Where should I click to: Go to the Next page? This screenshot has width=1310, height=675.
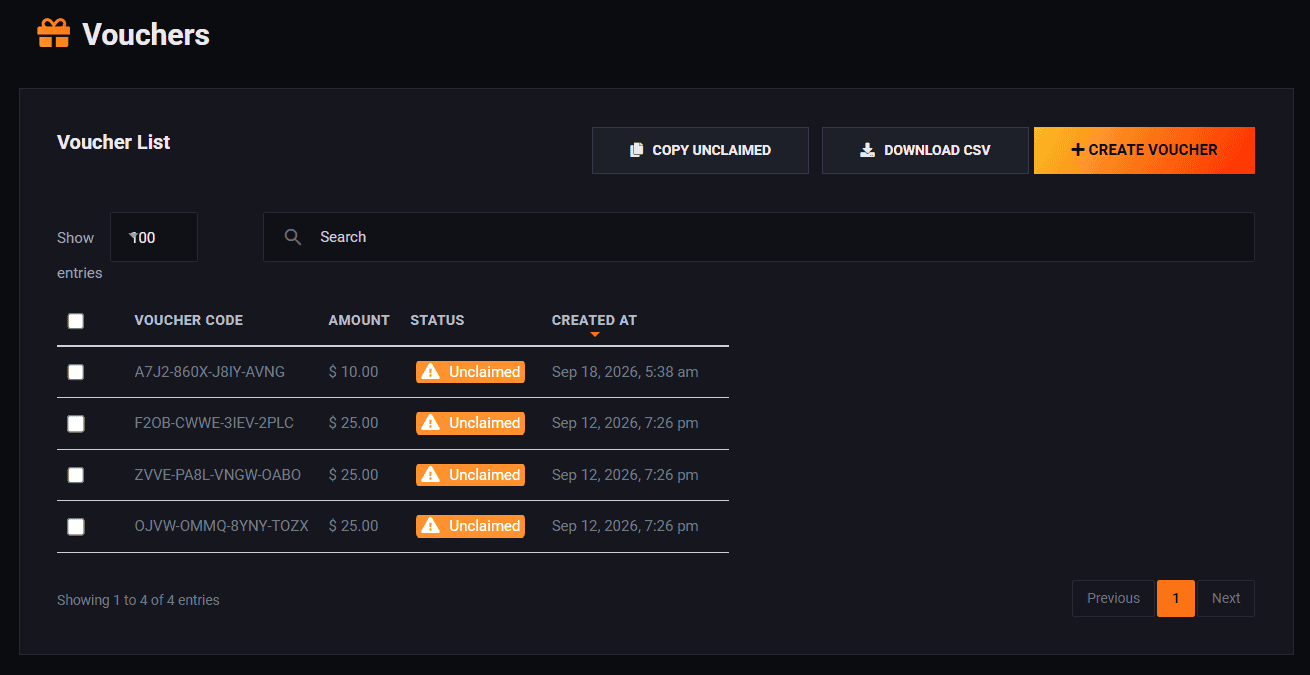point(1226,598)
